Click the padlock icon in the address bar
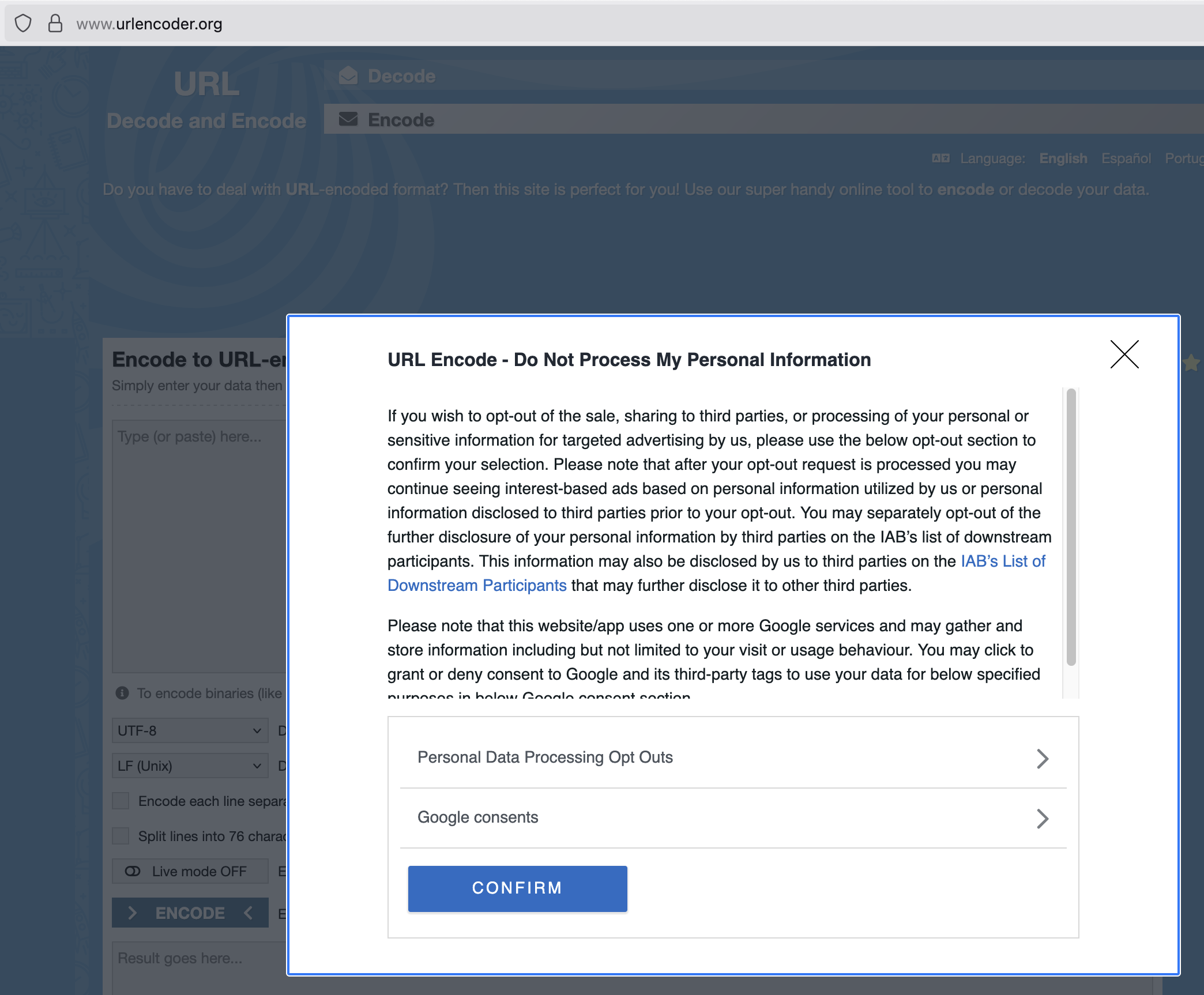The image size is (1204, 995). (x=55, y=24)
